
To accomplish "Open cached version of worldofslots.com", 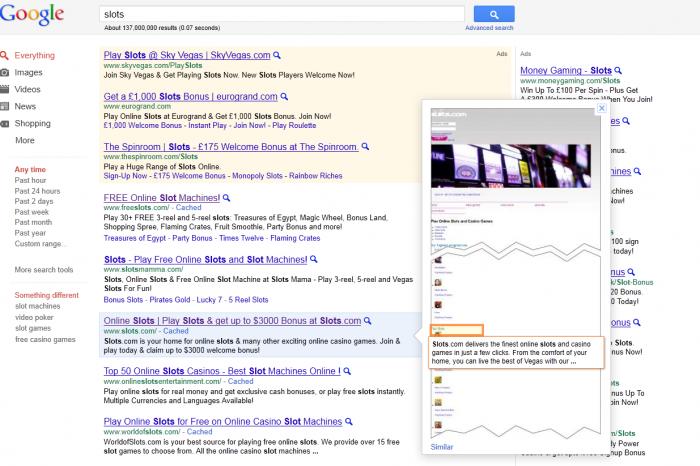I will tap(199, 432).
